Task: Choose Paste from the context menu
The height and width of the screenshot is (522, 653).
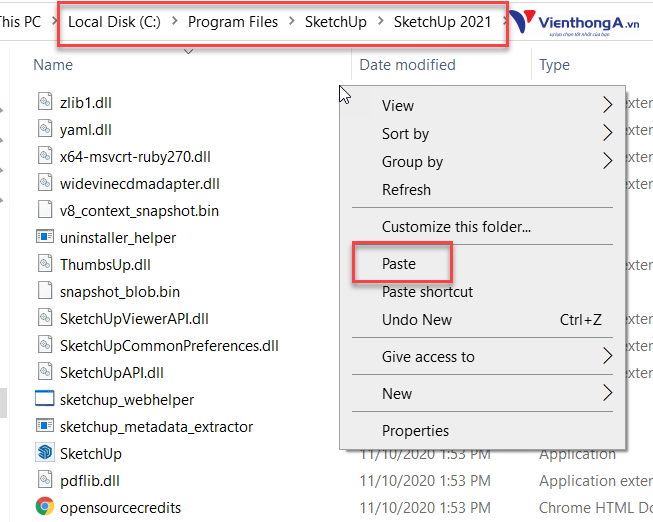Action: tap(482, 264)
